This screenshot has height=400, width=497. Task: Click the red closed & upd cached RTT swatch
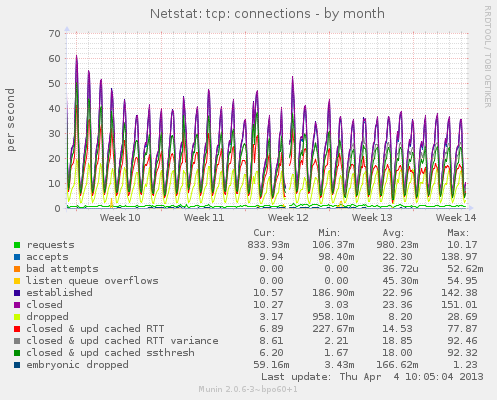pyautogui.click(x=17, y=329)
